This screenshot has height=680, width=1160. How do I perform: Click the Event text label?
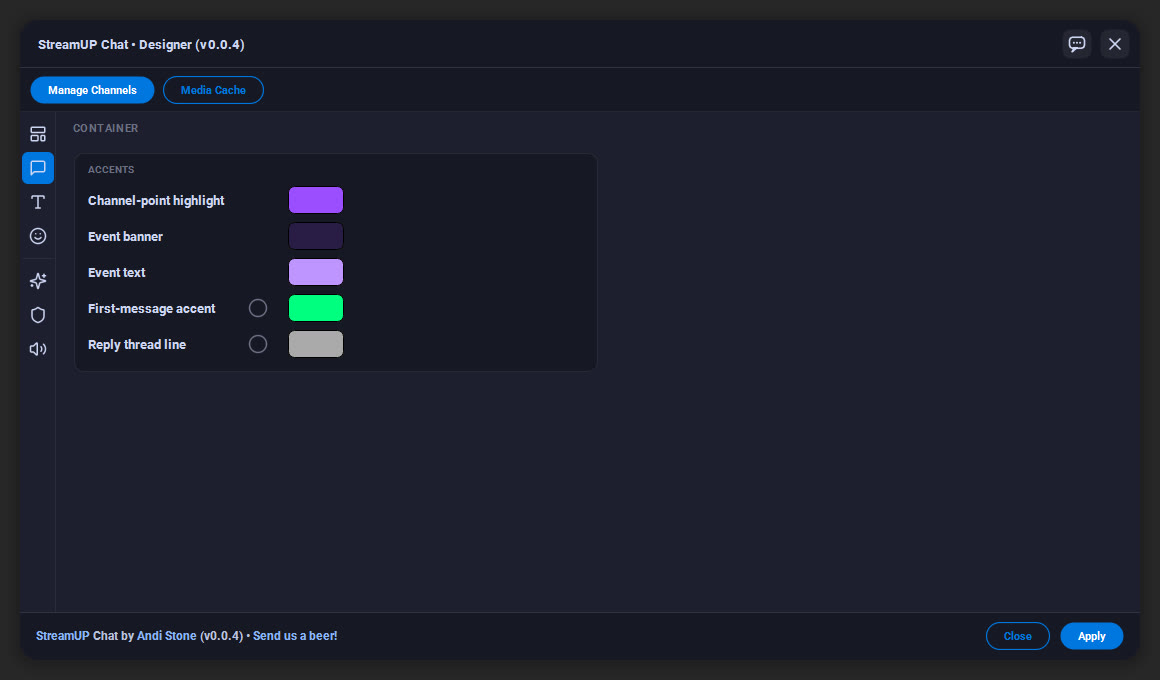point(117,272)
